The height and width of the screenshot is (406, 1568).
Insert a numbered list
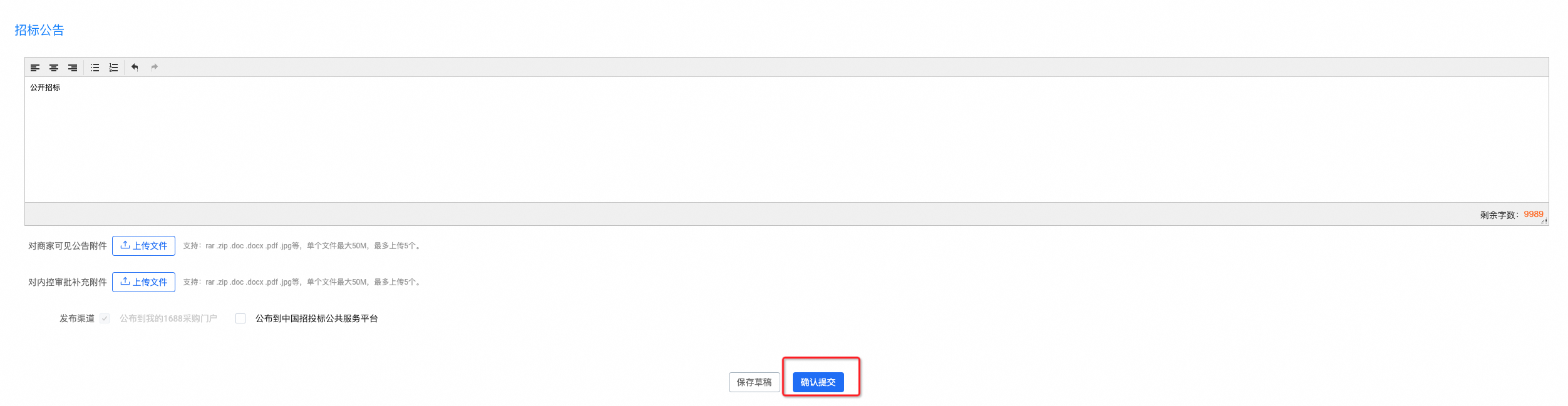114,68
